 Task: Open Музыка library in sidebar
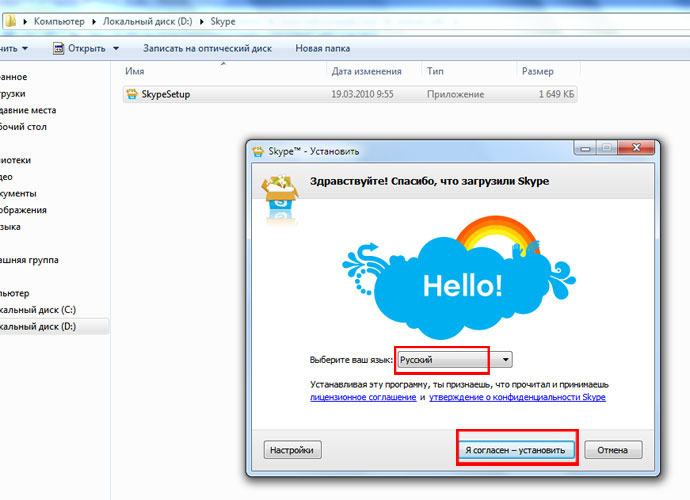click(10, 227)
